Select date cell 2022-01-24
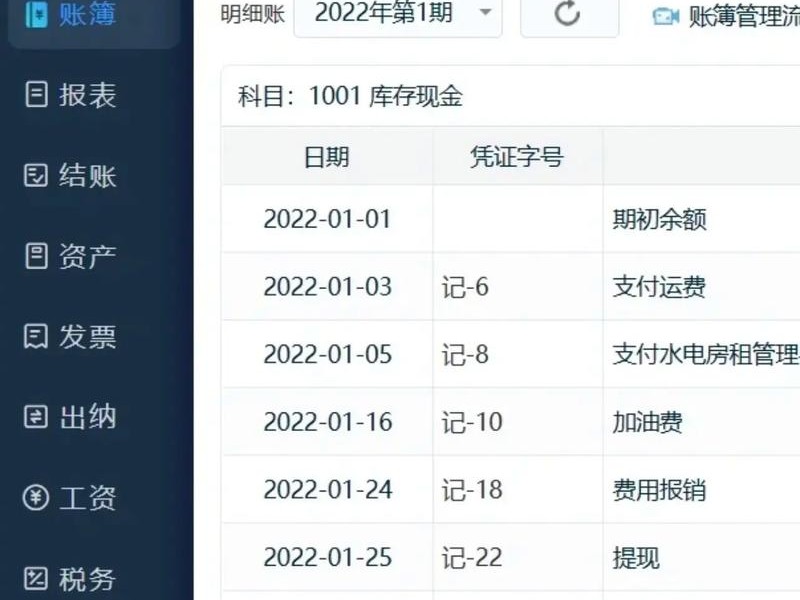The image size is (800, 600). pyautogui.click(x=327, y=490)
